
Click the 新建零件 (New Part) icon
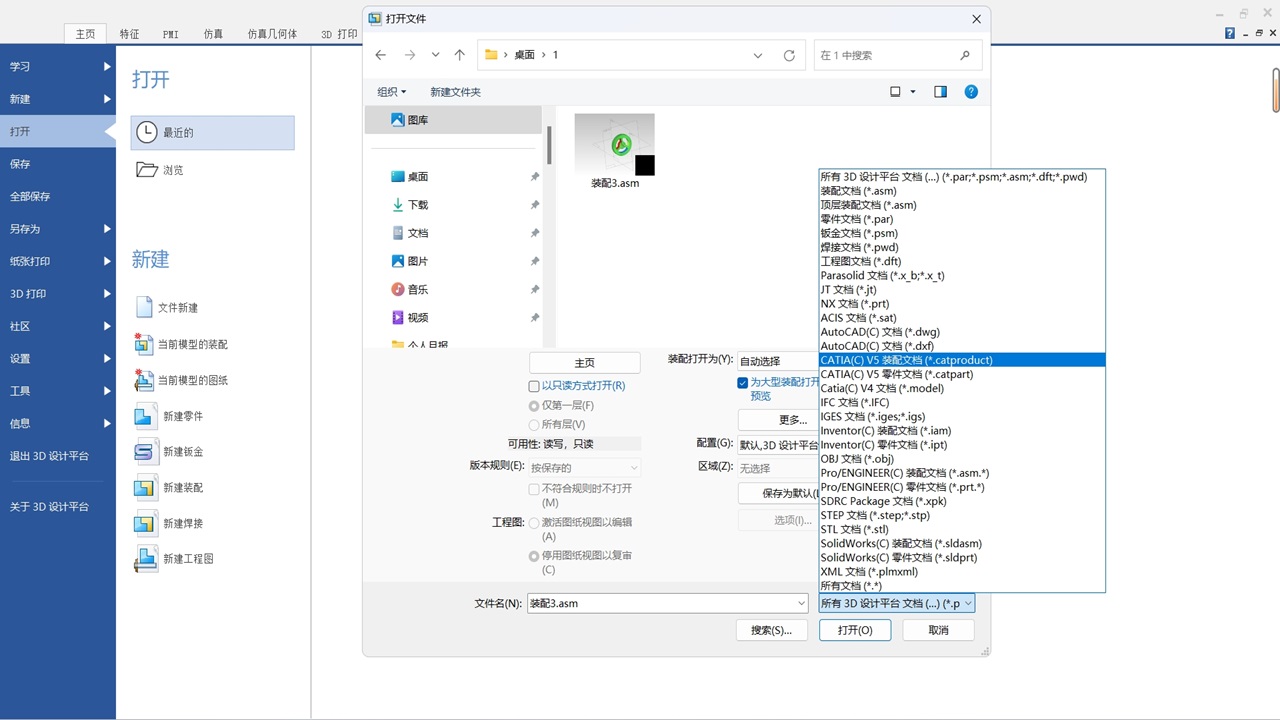(145, 416)
